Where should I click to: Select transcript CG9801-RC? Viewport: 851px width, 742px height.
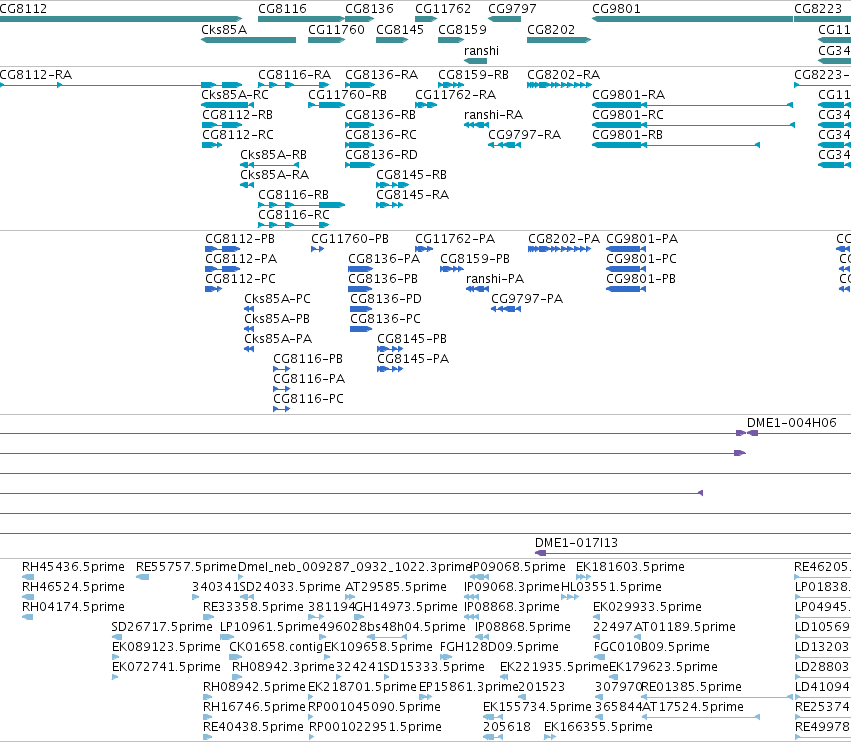[x=628, y=115]
